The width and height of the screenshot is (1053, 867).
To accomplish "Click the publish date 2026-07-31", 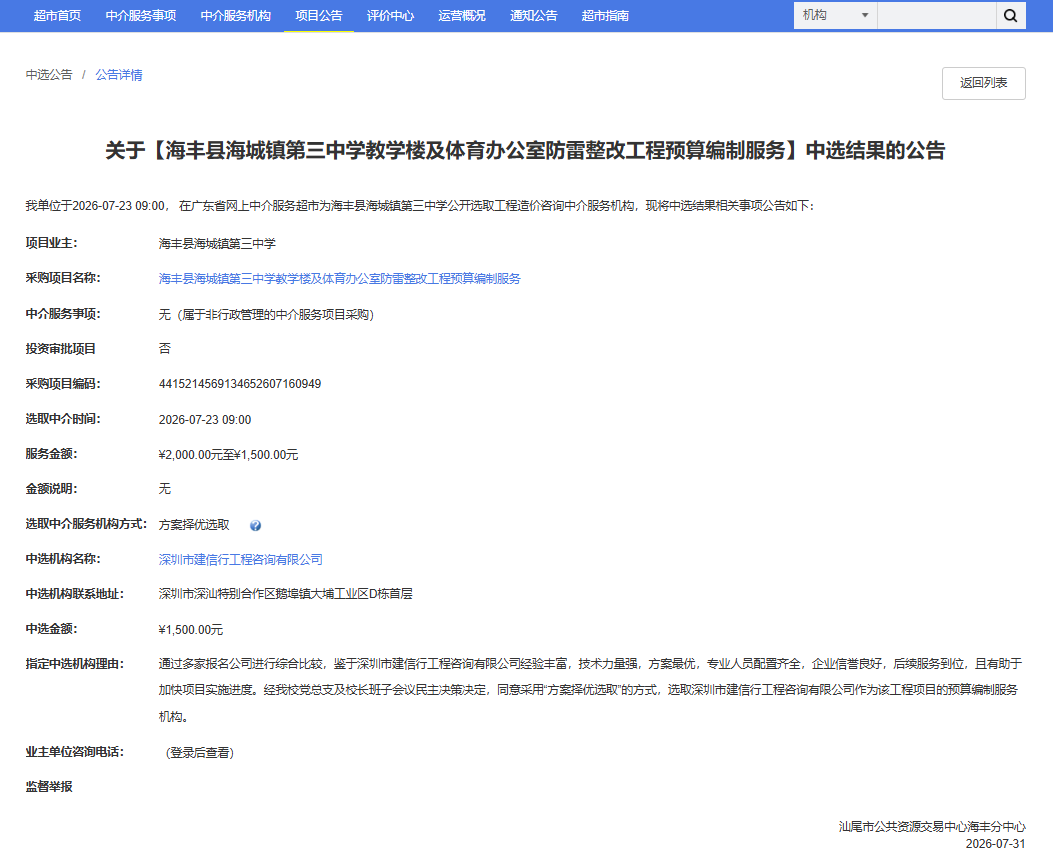I will pos(995,844).
